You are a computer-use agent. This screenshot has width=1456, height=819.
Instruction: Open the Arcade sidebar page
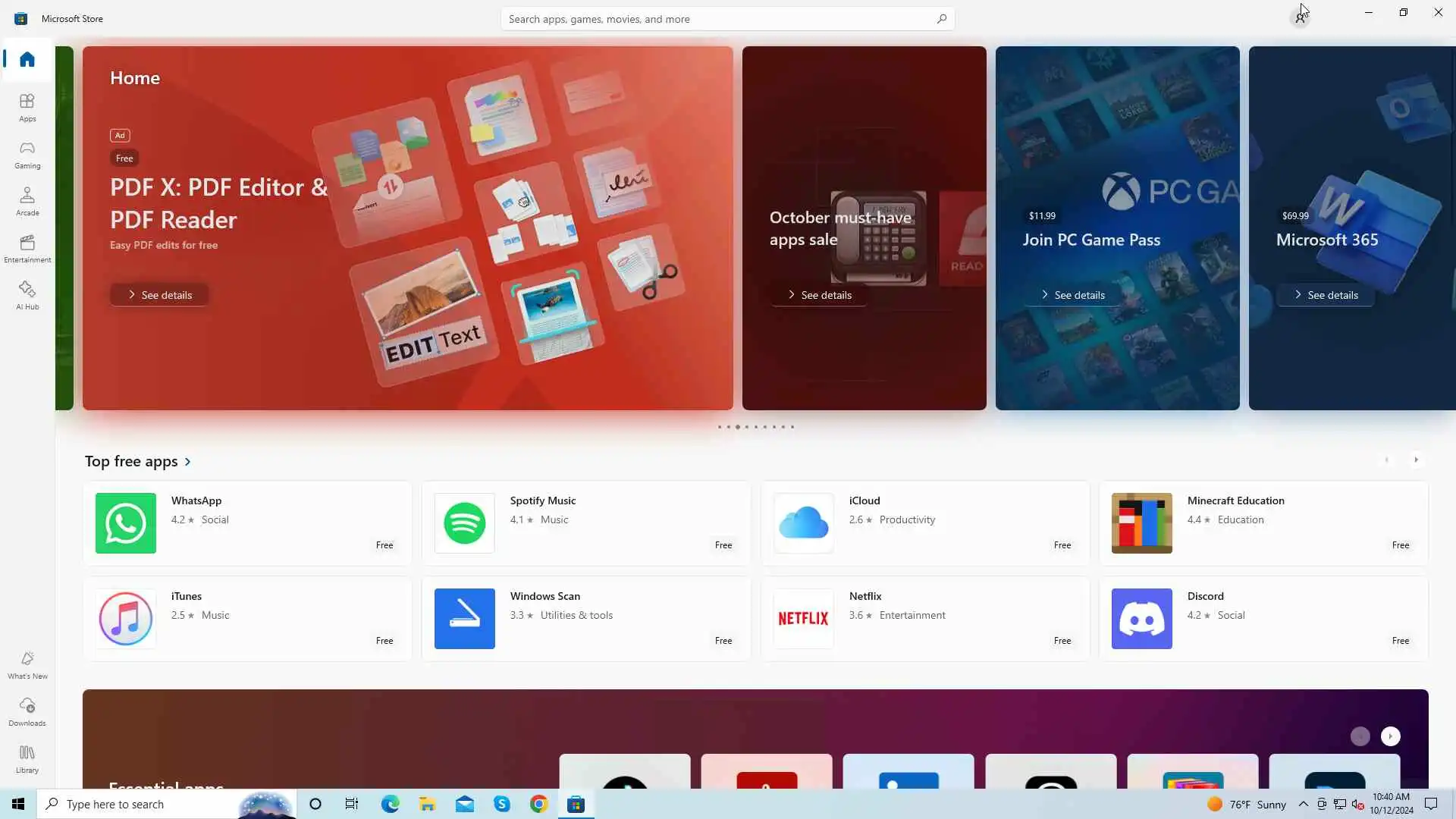click(27, 201)
